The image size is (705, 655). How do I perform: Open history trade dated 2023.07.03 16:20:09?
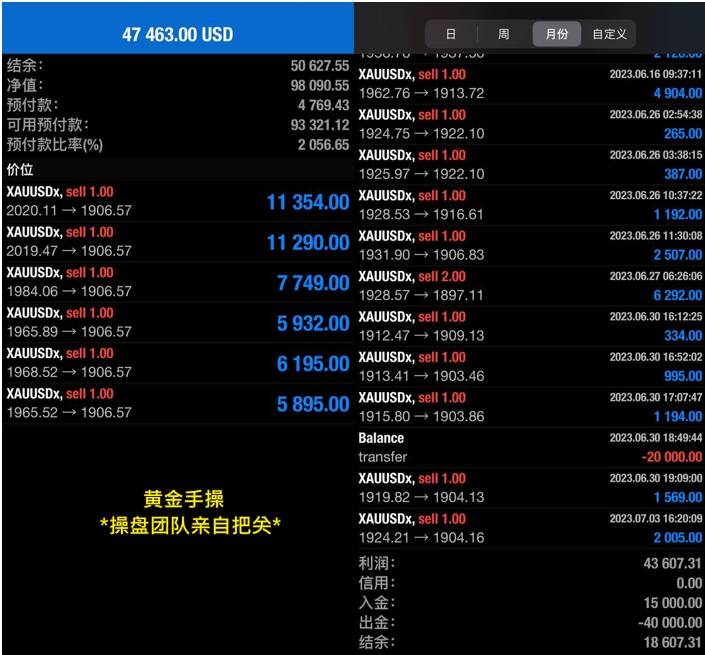(x=530, y=529)
